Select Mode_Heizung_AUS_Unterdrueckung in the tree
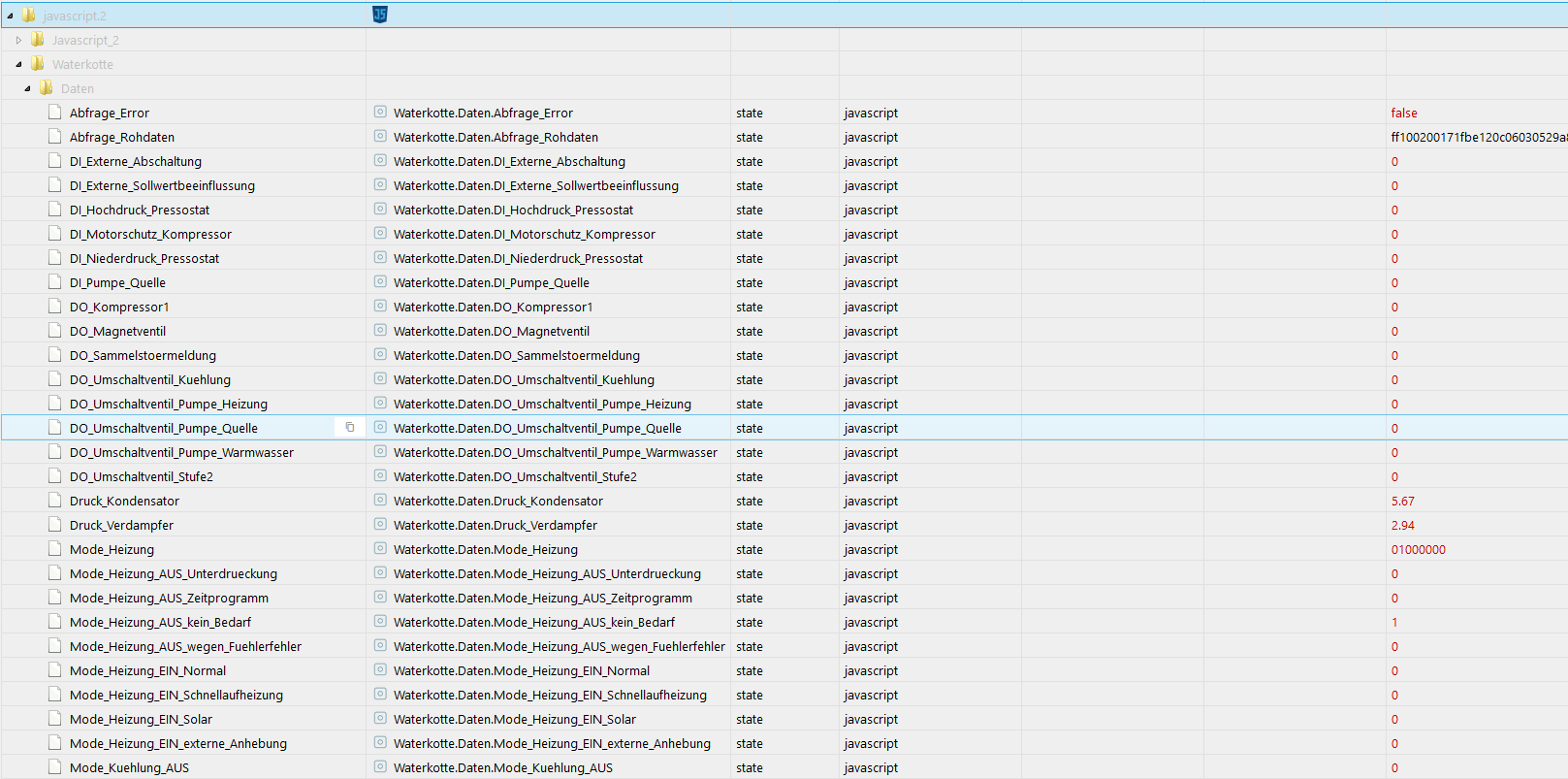This screenshot has width=1568, height=779. pos(174,573)
